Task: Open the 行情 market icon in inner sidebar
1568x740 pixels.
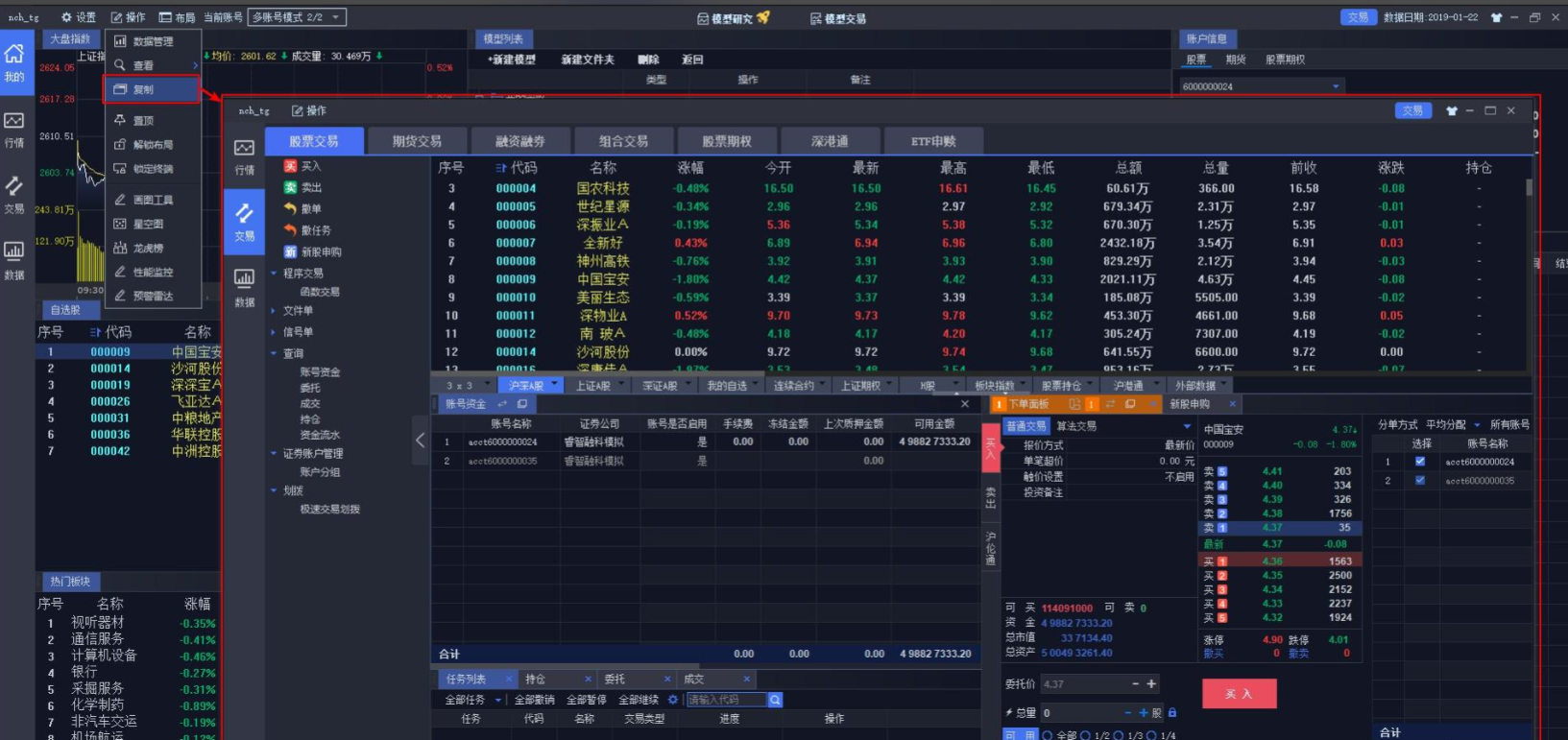Action: [244, 154]
